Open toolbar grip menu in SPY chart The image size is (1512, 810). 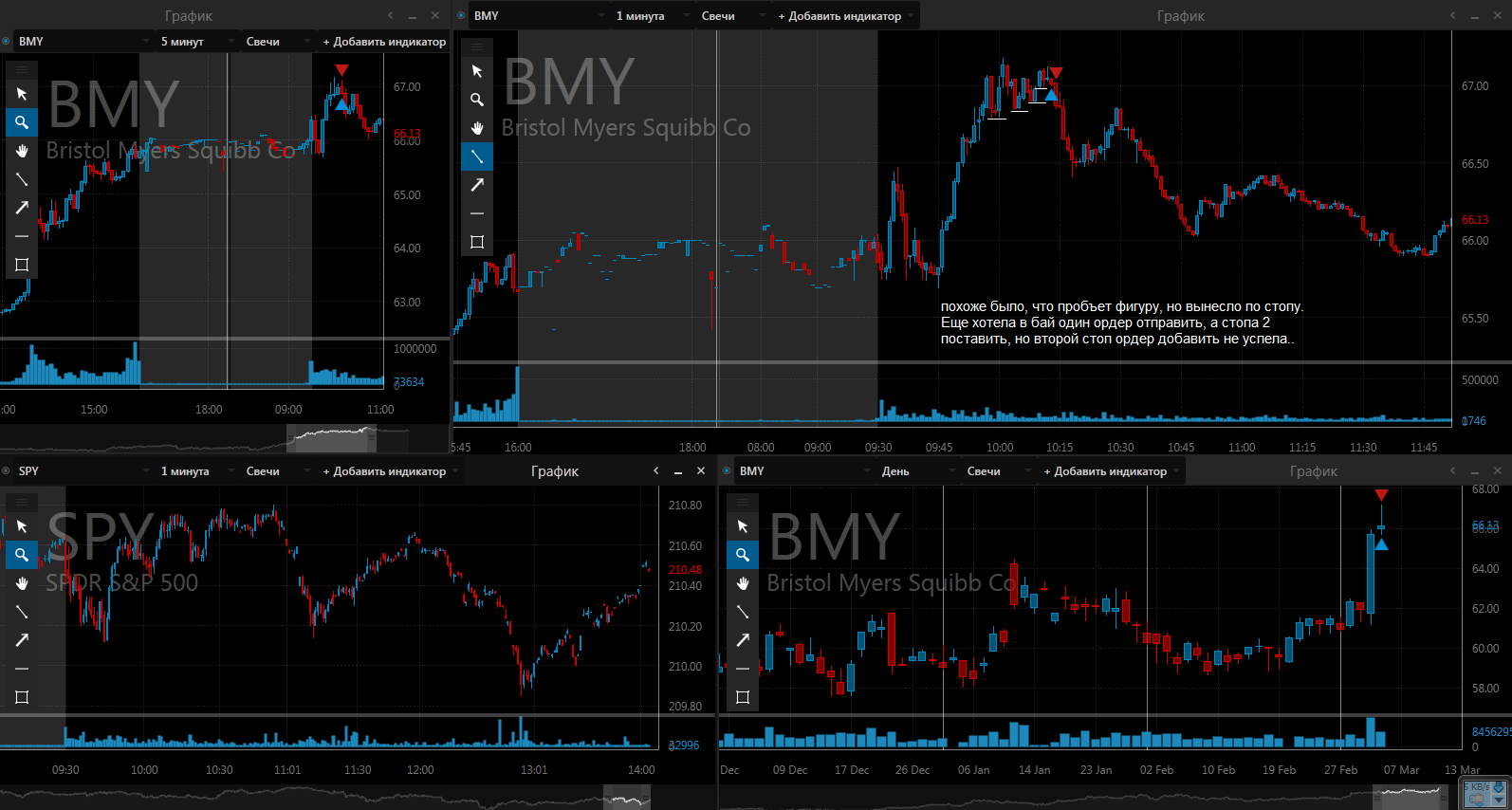[x=22, y=502]
